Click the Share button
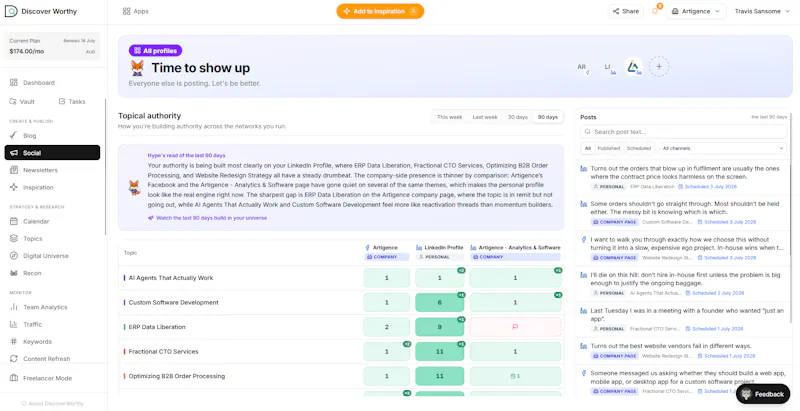The height and width of the screenshot is (411, 800). point(626,11)
